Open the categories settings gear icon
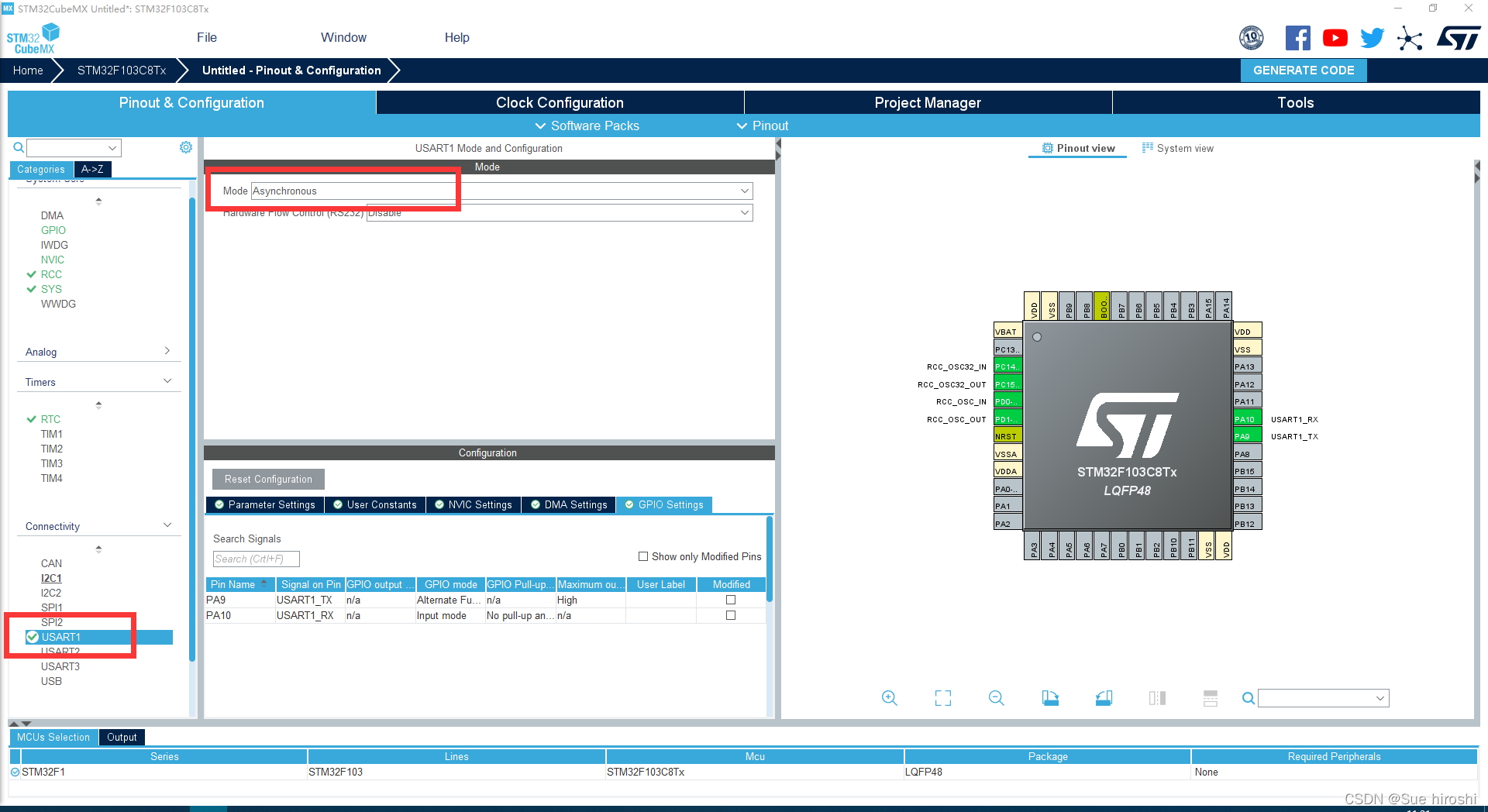1488x812 pixels. [186, 147]
